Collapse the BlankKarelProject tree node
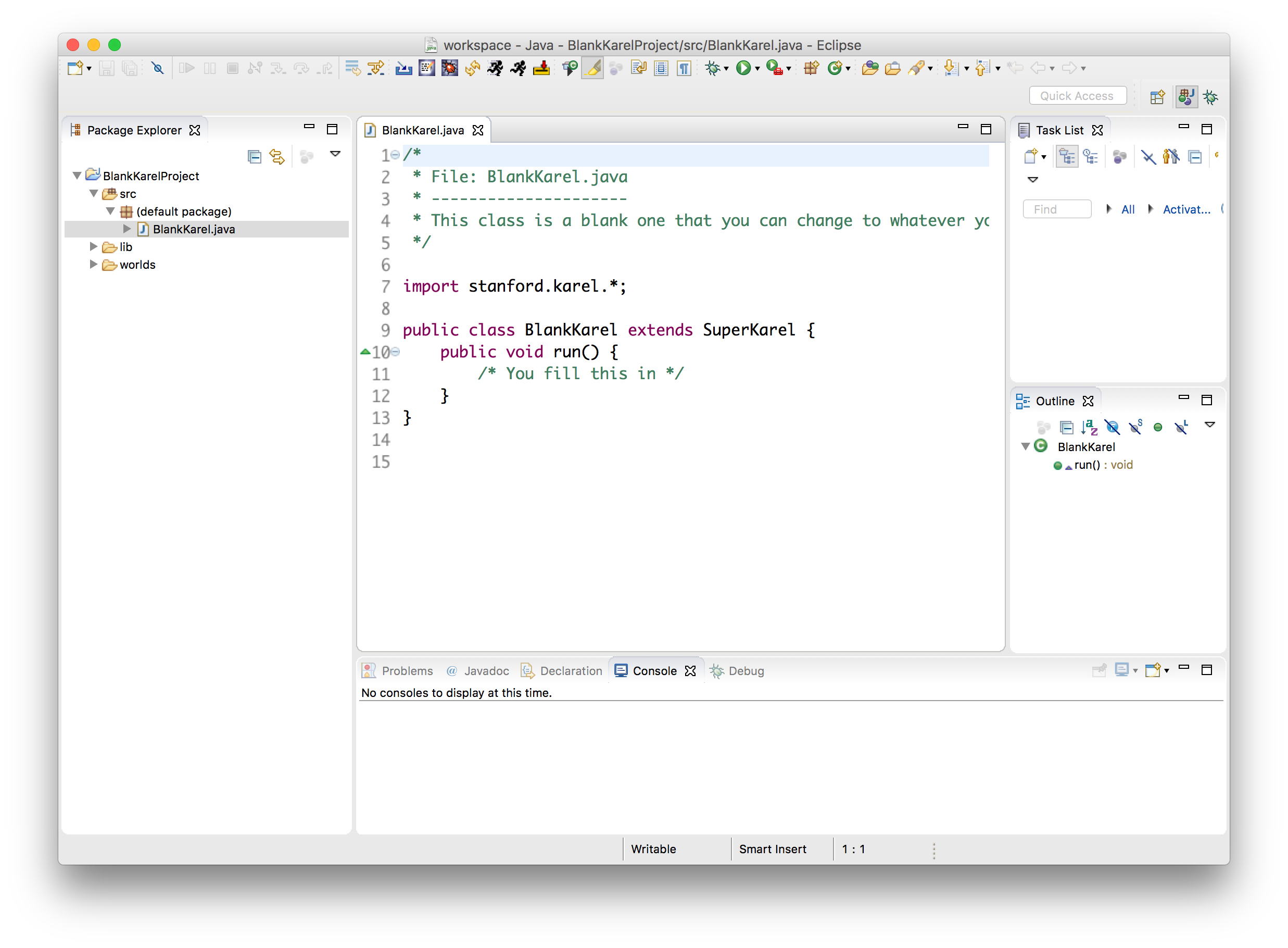 coord(77,176)
